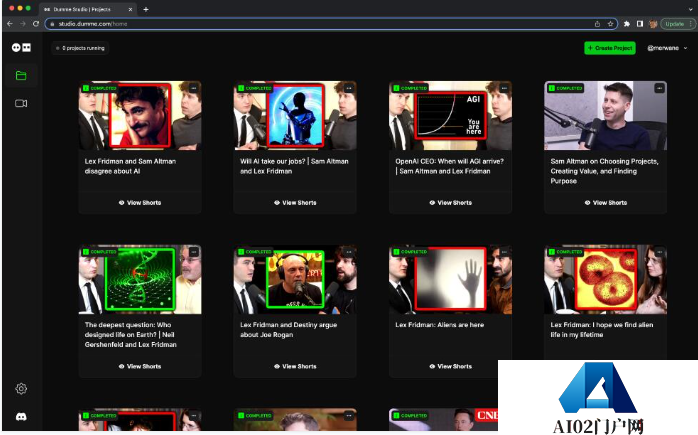Viewport: 698px width, 435px height.
Task: View Shorts for 'Aliens are here'
Action: point(450,366)
